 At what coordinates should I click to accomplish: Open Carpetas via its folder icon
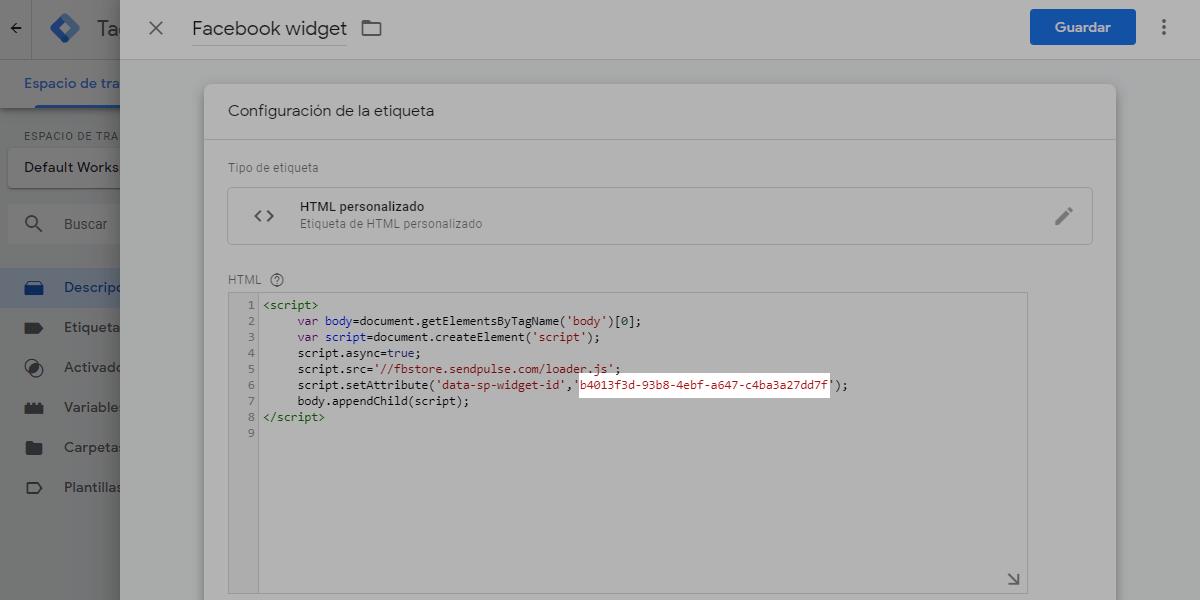tap(34, 448)
